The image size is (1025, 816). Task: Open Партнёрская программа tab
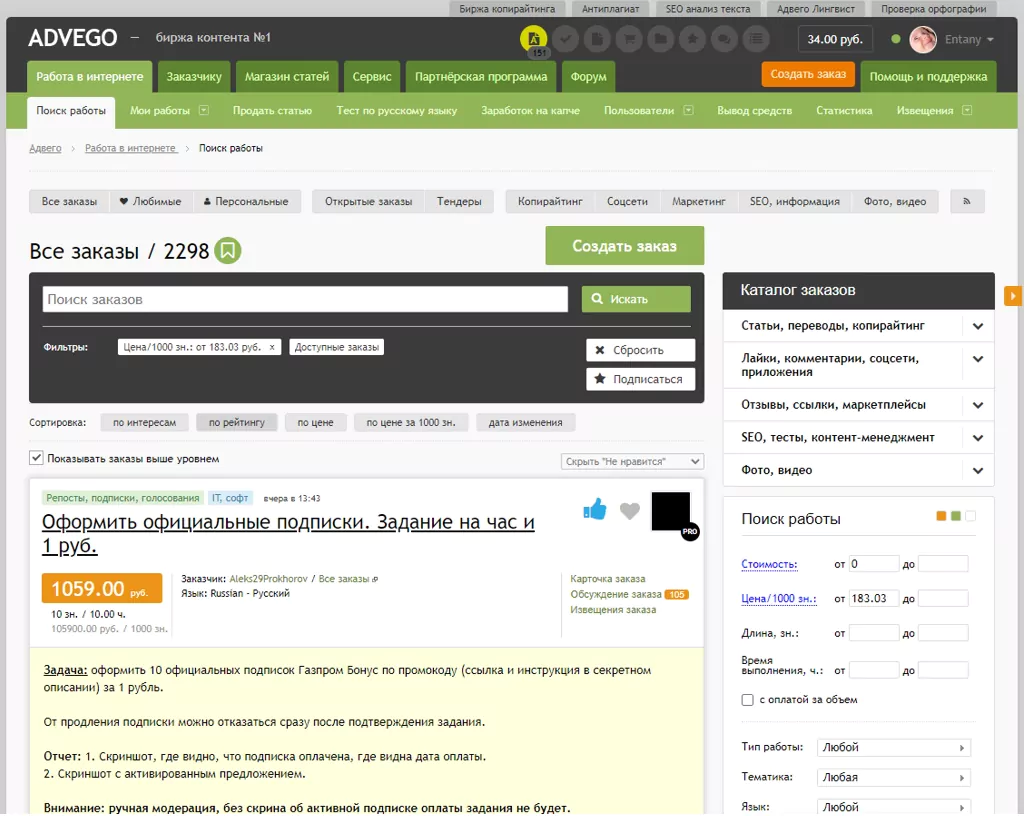(481, 76)
